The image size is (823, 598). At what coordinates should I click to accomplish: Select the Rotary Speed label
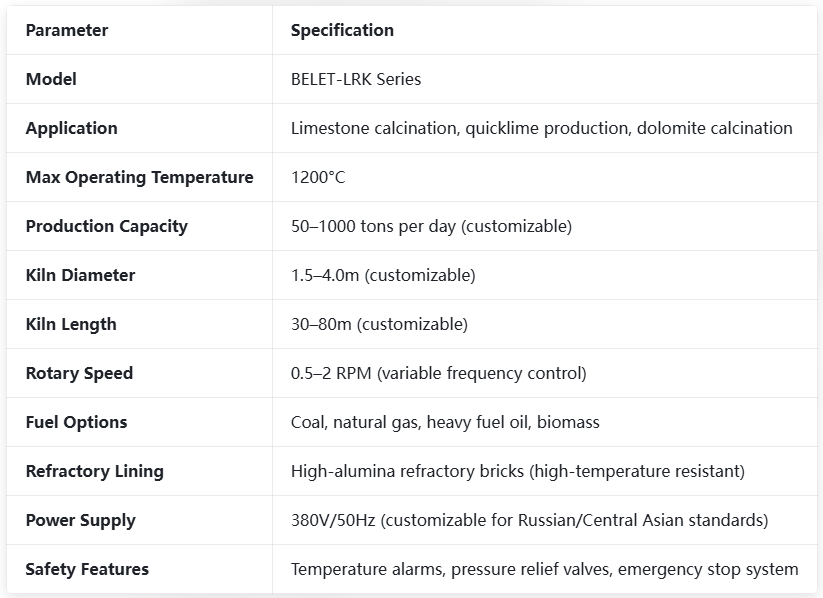tap(79, 373)
